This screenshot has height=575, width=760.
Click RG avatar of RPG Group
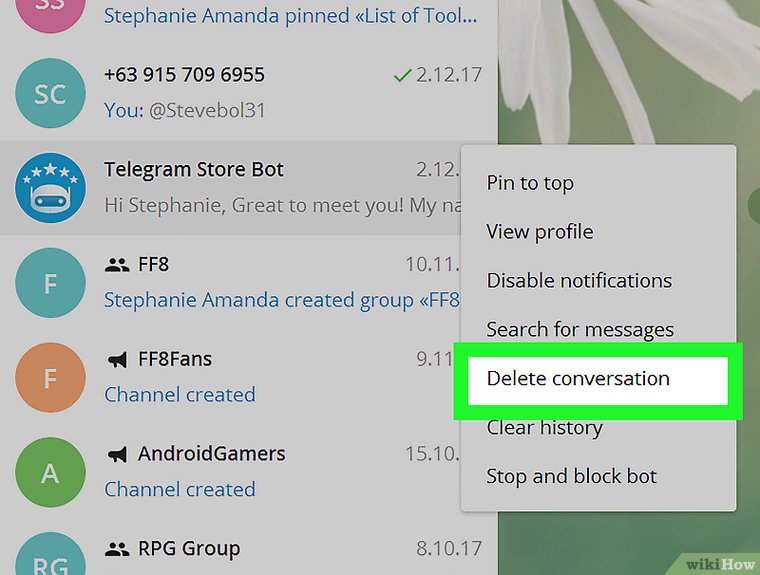50,554
